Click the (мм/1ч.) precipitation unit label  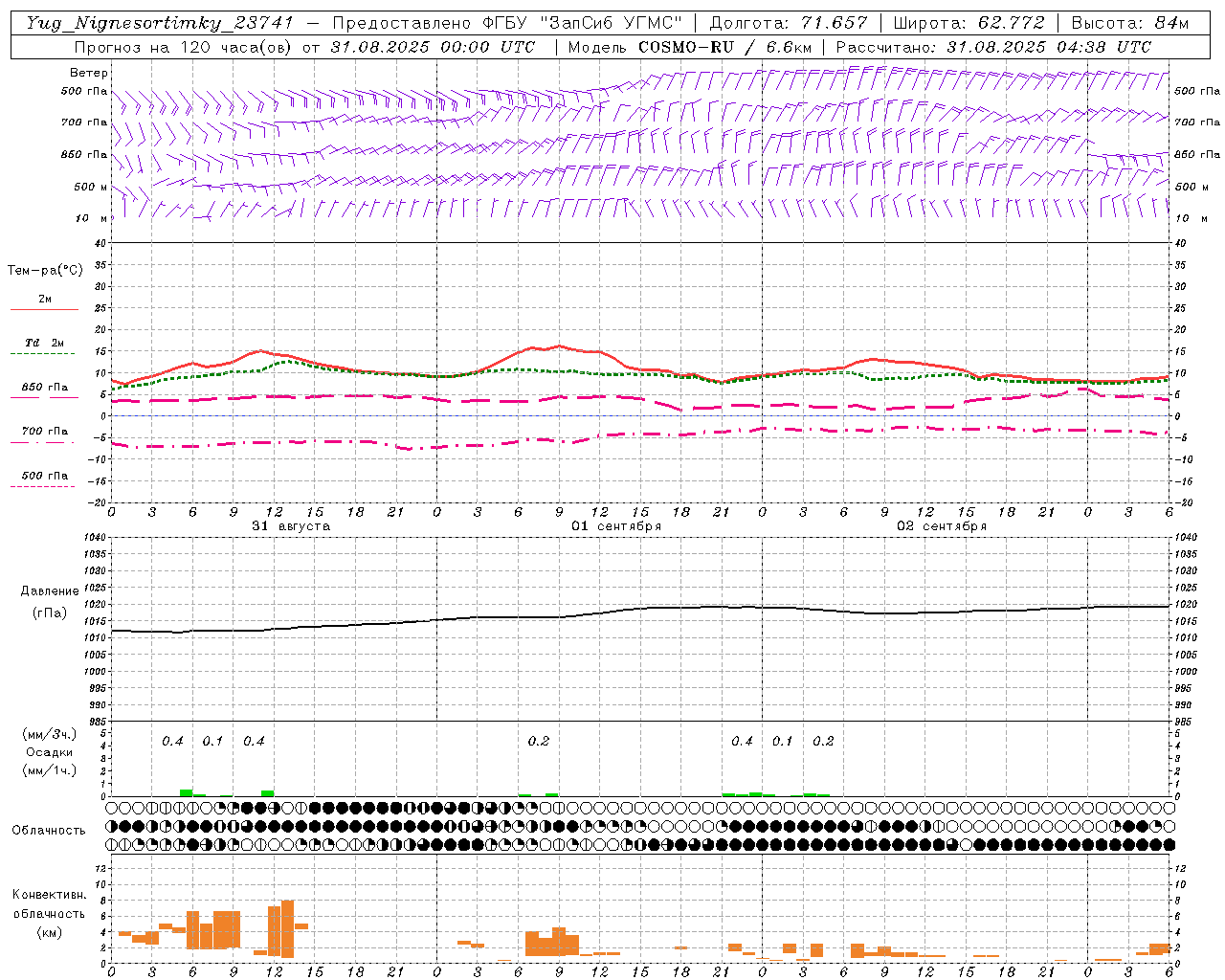(x=49, y=770)
